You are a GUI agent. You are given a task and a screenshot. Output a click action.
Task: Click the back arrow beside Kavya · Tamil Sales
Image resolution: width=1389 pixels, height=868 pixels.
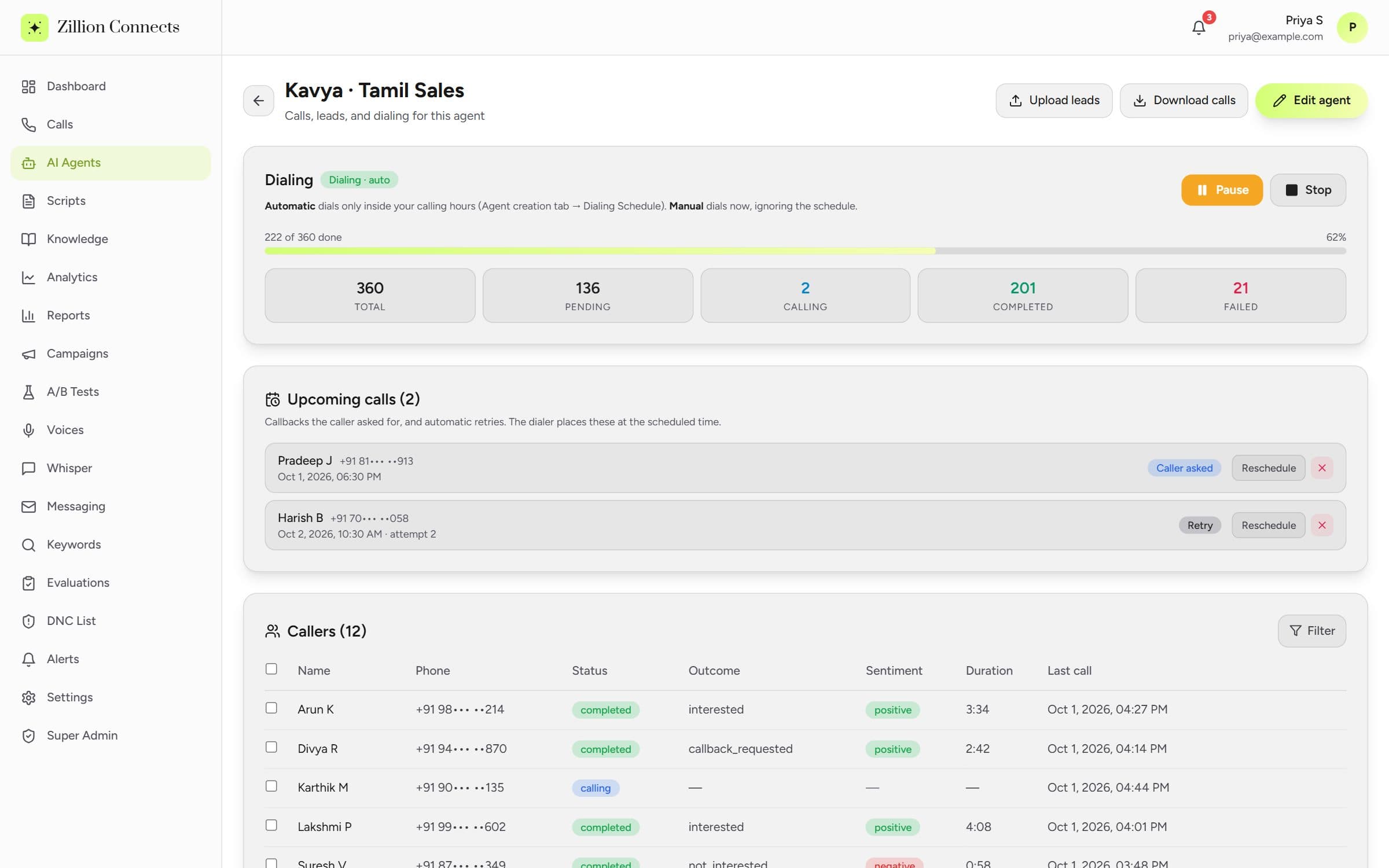point(258,101)
